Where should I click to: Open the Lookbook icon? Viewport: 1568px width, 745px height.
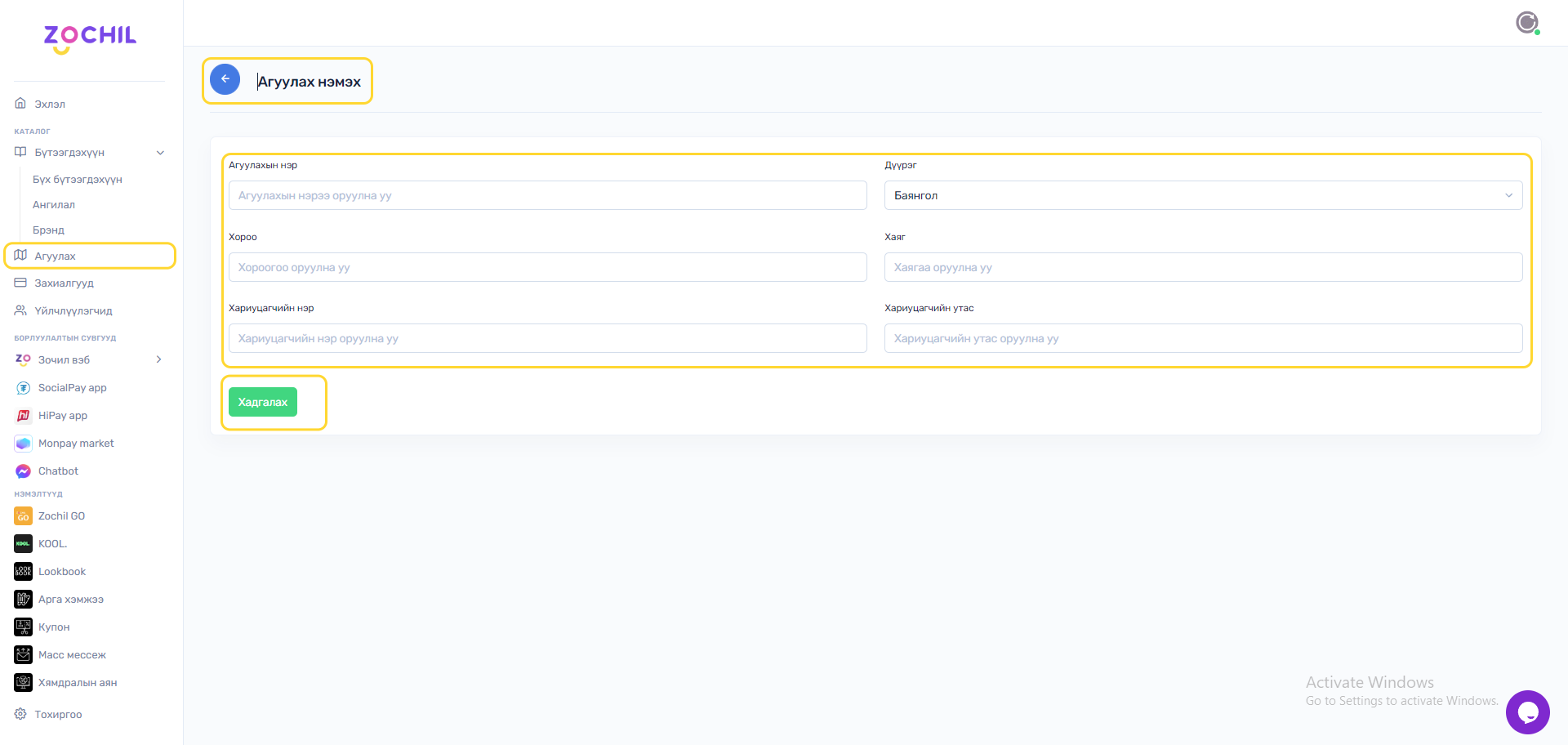pos(23,572)
